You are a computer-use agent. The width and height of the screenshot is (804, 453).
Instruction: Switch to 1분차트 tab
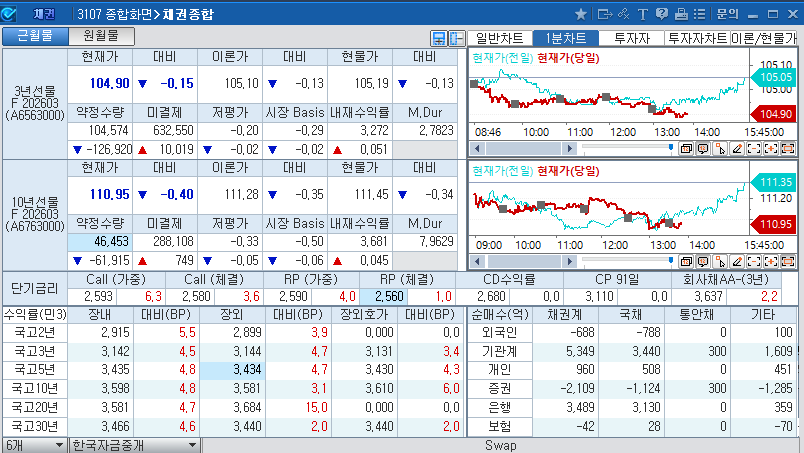[566, 38]
